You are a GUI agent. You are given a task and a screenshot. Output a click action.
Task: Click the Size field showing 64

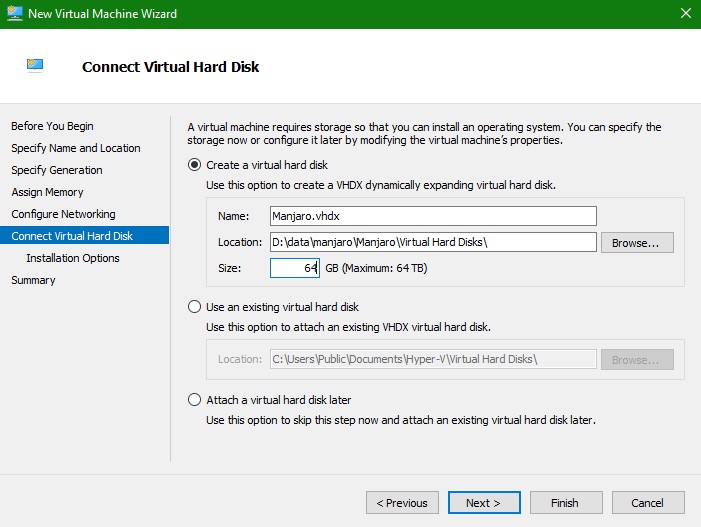(x=294, y=268)
